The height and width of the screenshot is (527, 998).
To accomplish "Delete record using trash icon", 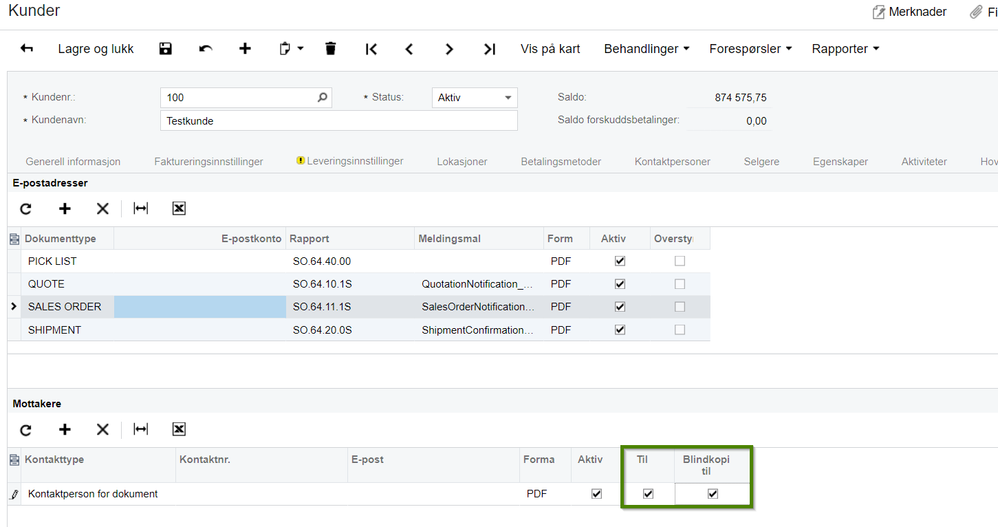I will (330, 48).
